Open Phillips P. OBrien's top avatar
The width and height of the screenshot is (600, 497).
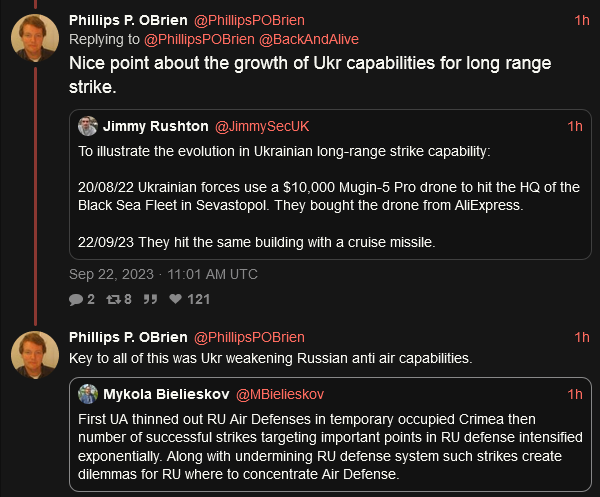pos(33,39)
